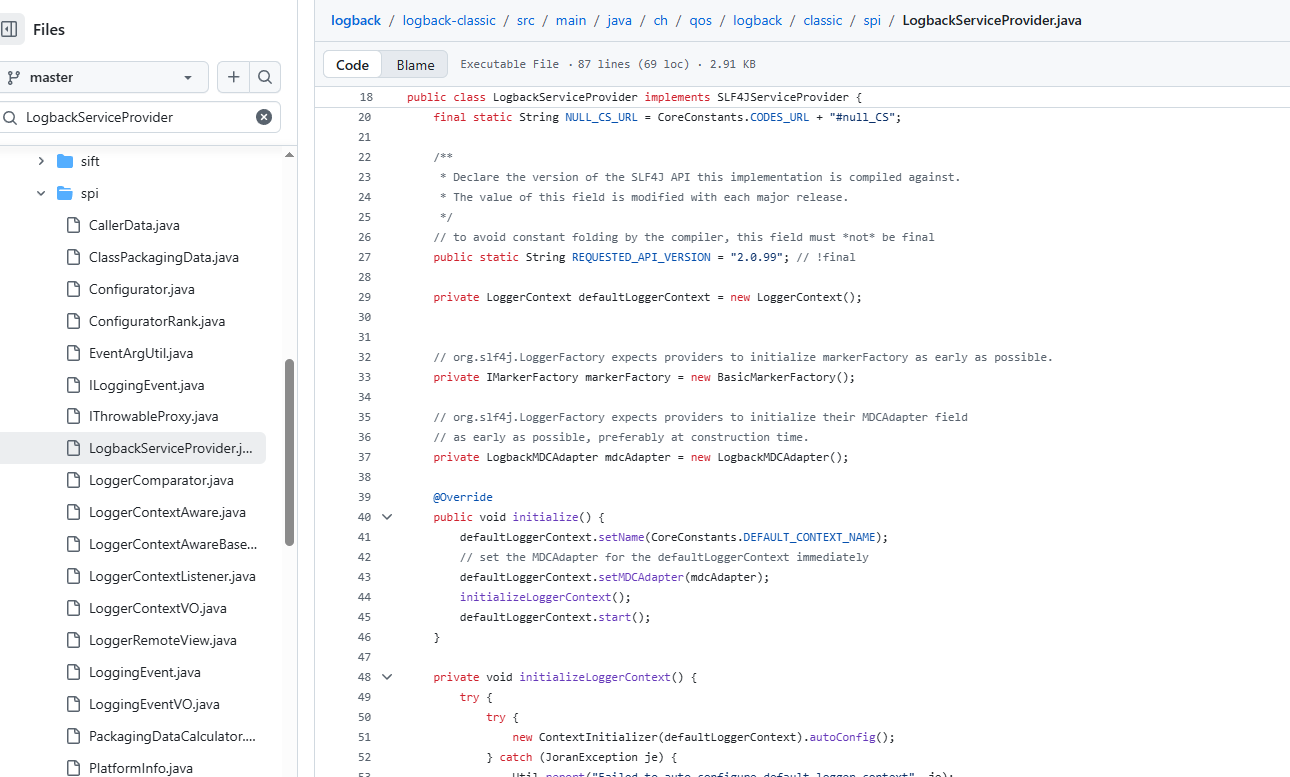Open IThrowableProxy.java file
The height and width of the screenshot is (777, 1290).
153,416
